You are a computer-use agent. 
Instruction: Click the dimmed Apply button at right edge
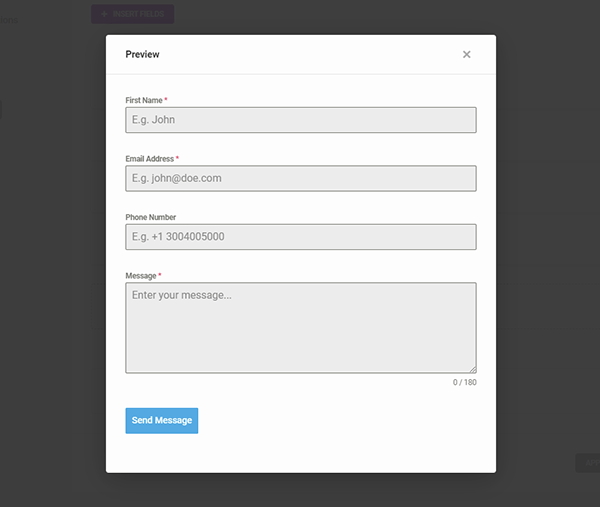pos(588,462)
